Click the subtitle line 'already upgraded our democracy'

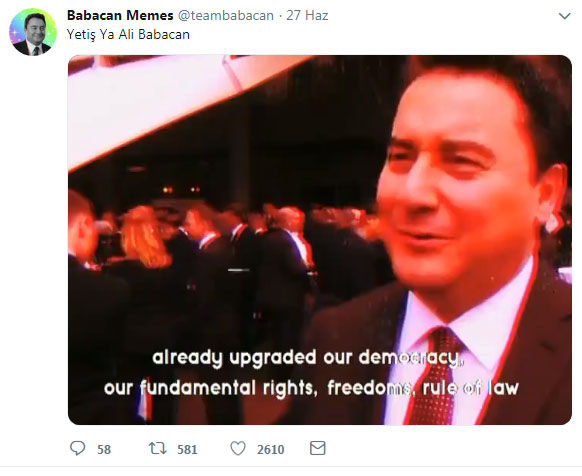pos(308,358)
